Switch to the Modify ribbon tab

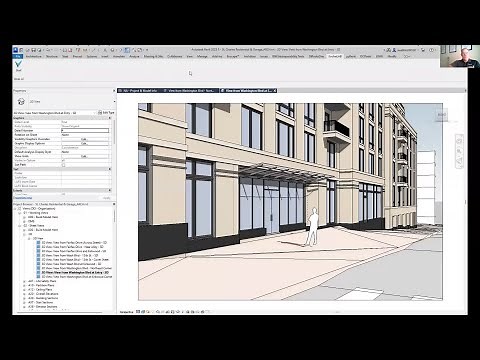(x=392, y=56)
